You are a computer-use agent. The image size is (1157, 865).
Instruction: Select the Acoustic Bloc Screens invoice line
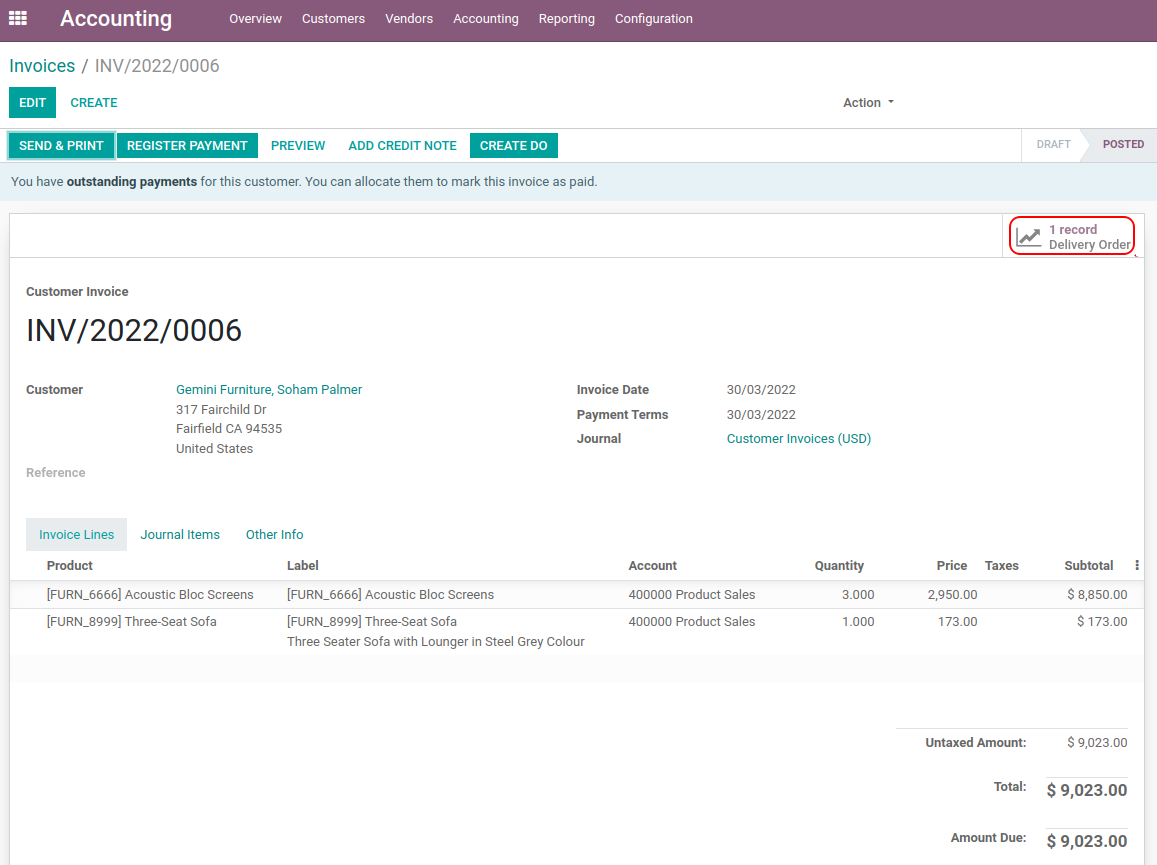pos(150,595)
